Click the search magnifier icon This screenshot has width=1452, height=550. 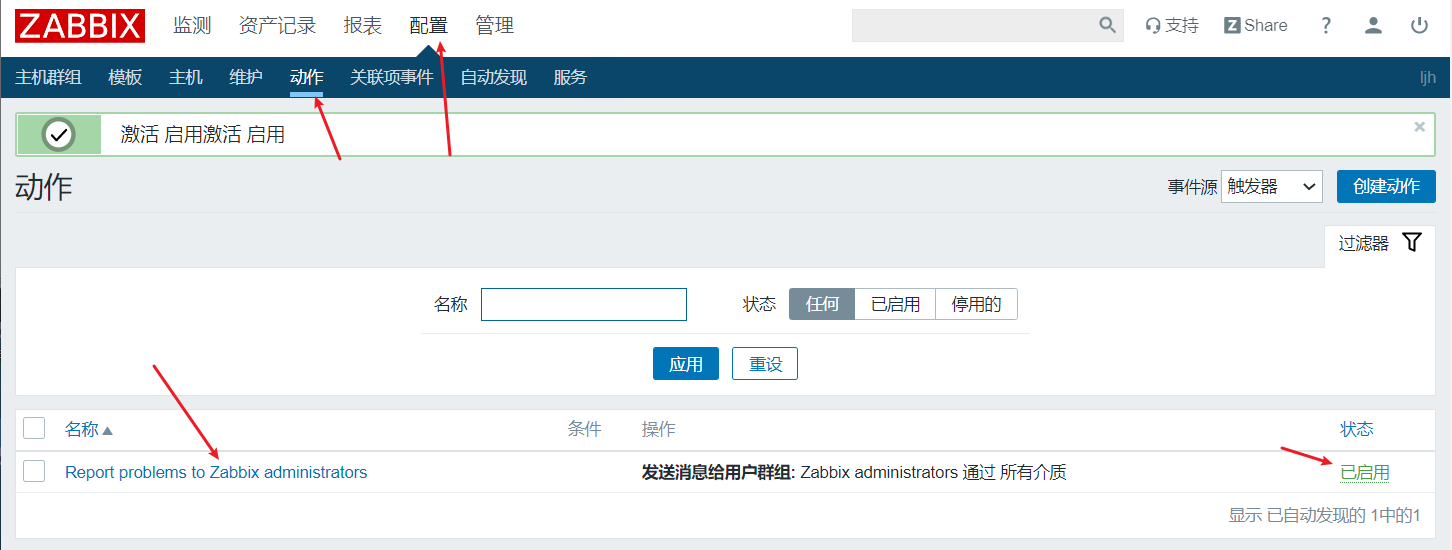coord(1107,25)
